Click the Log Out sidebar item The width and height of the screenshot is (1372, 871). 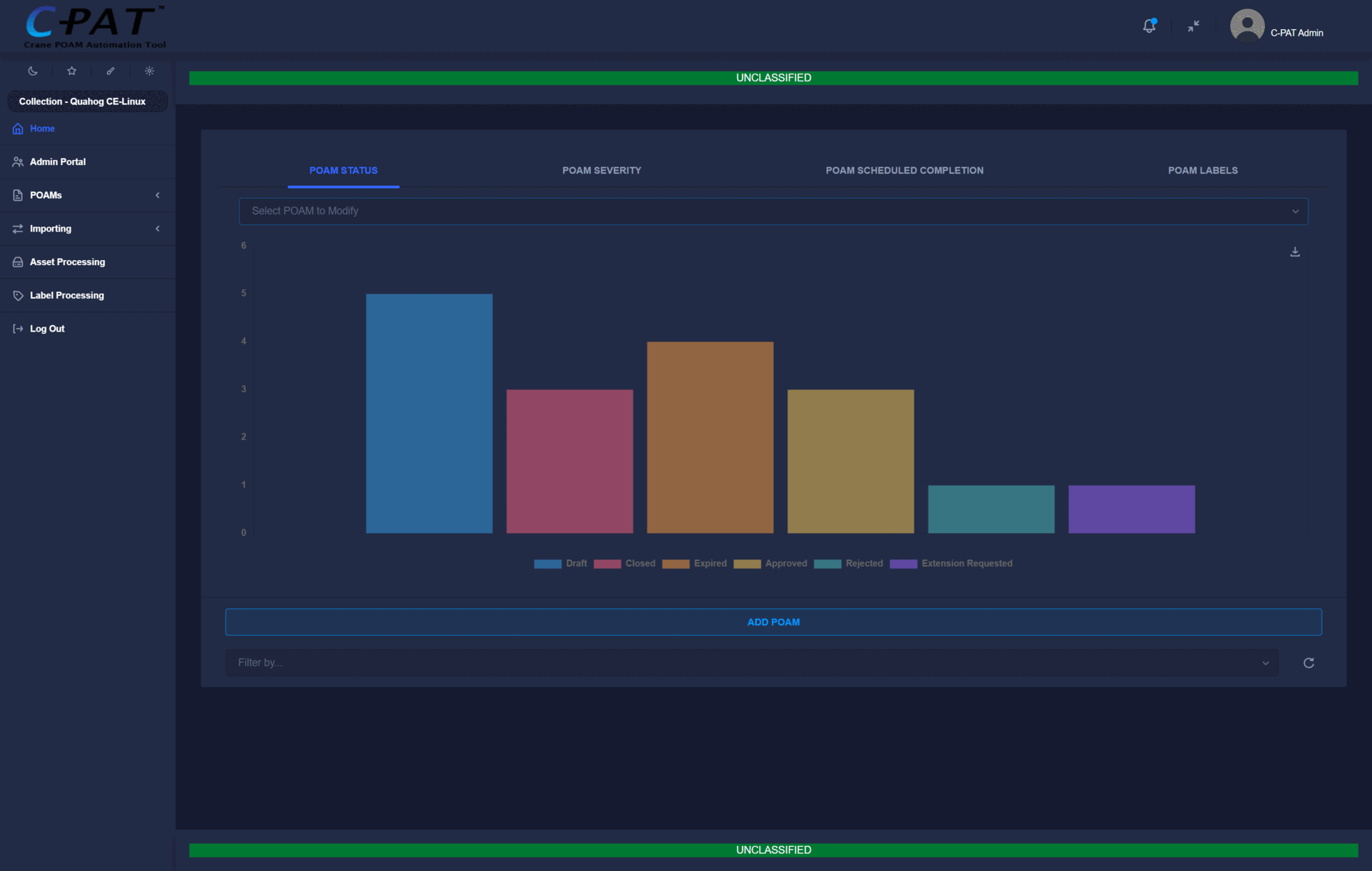(47, 329)
